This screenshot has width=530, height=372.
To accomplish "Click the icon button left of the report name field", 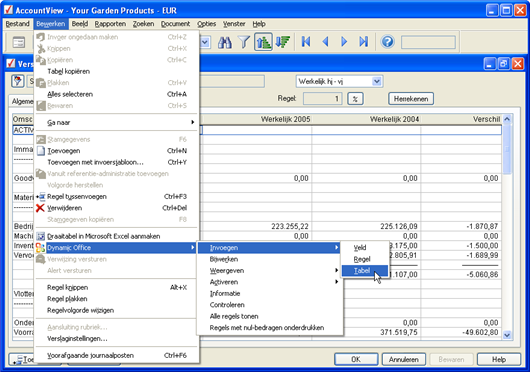I will (x=18, y=81).
